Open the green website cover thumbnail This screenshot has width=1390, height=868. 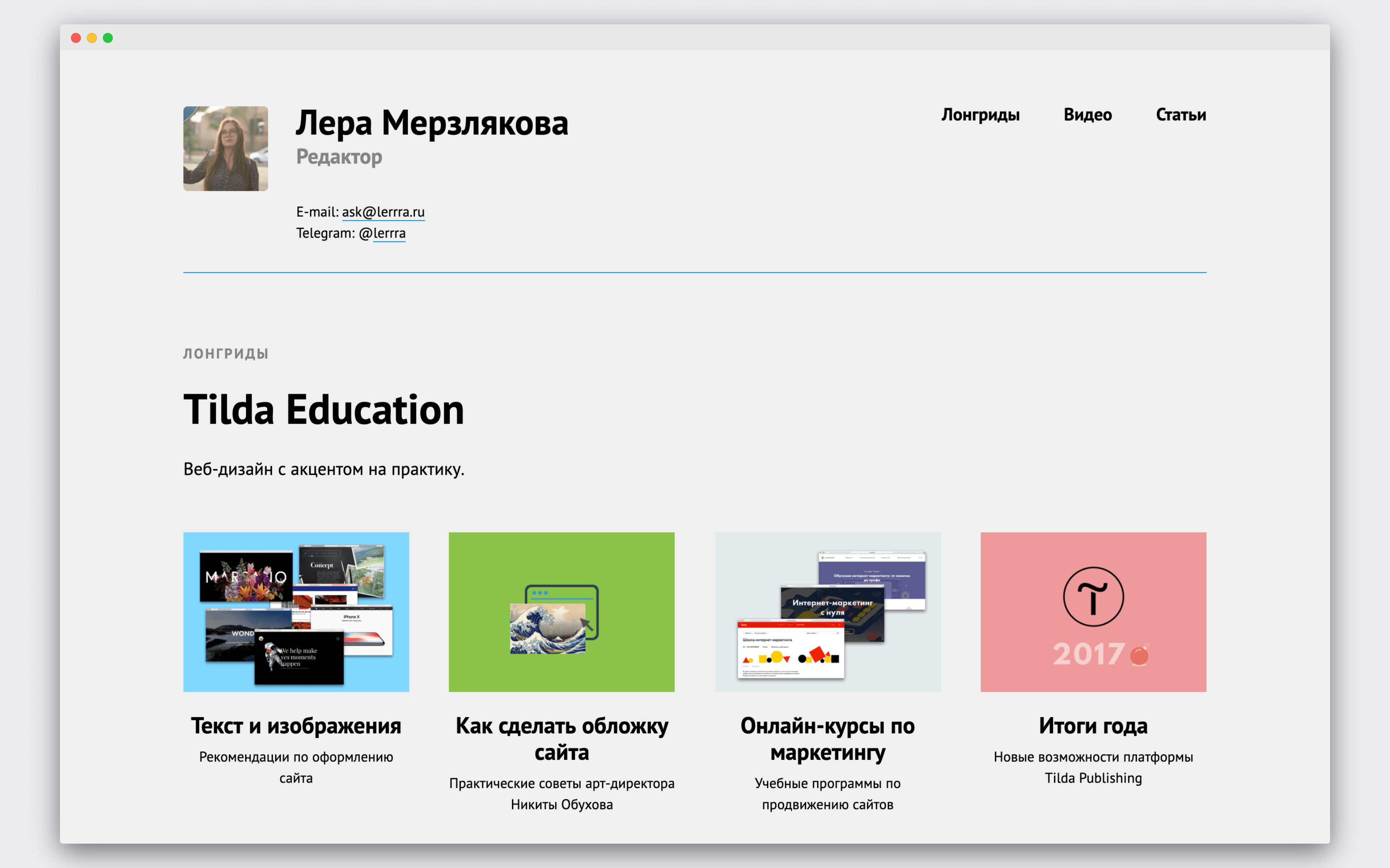[x=562, y=612]
